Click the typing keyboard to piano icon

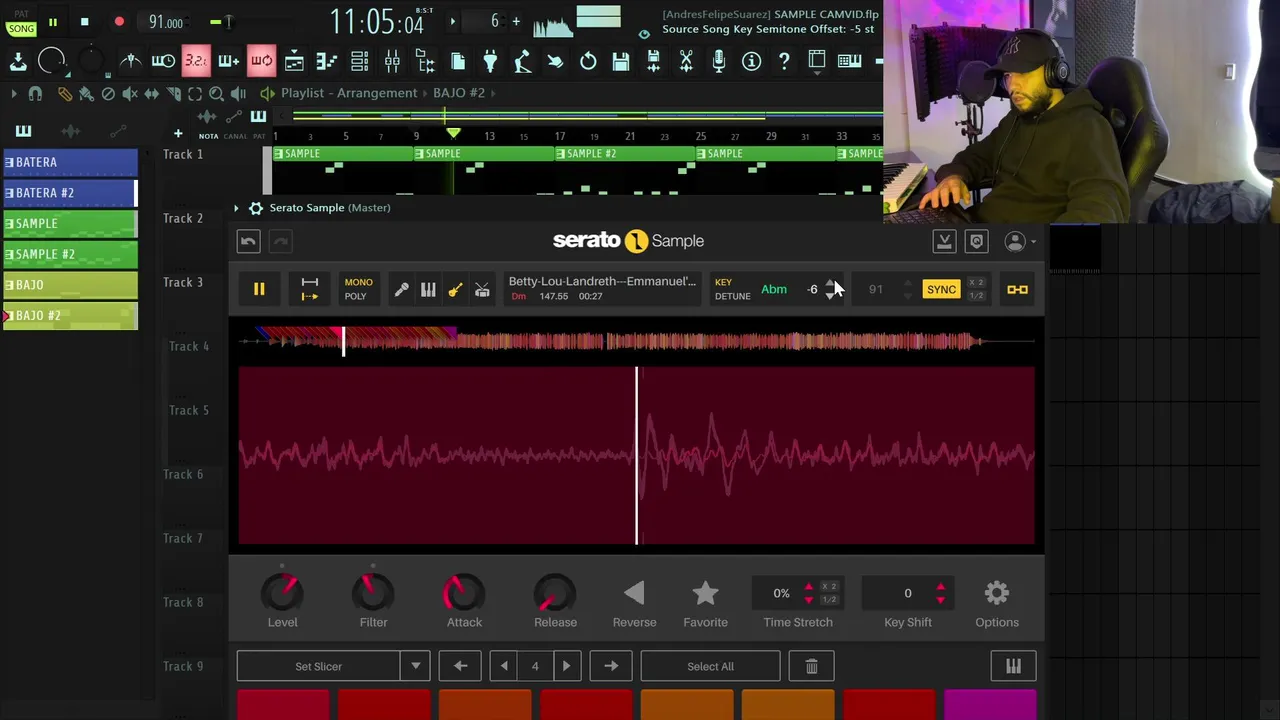(849, 62)
